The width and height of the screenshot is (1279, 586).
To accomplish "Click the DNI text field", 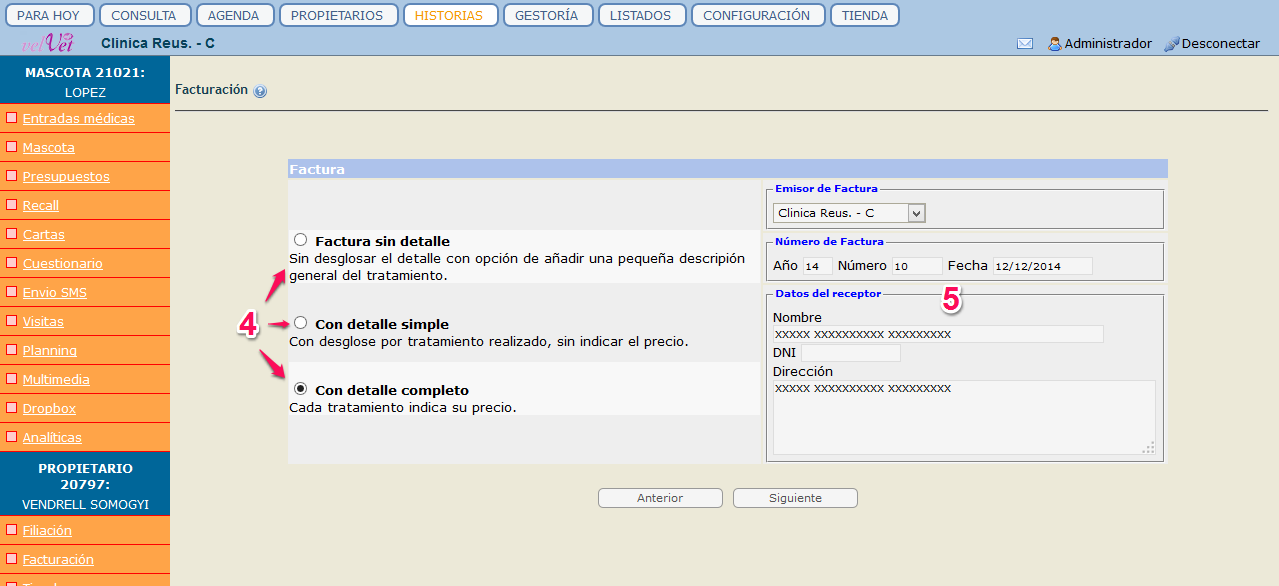I will pos(850,353).
